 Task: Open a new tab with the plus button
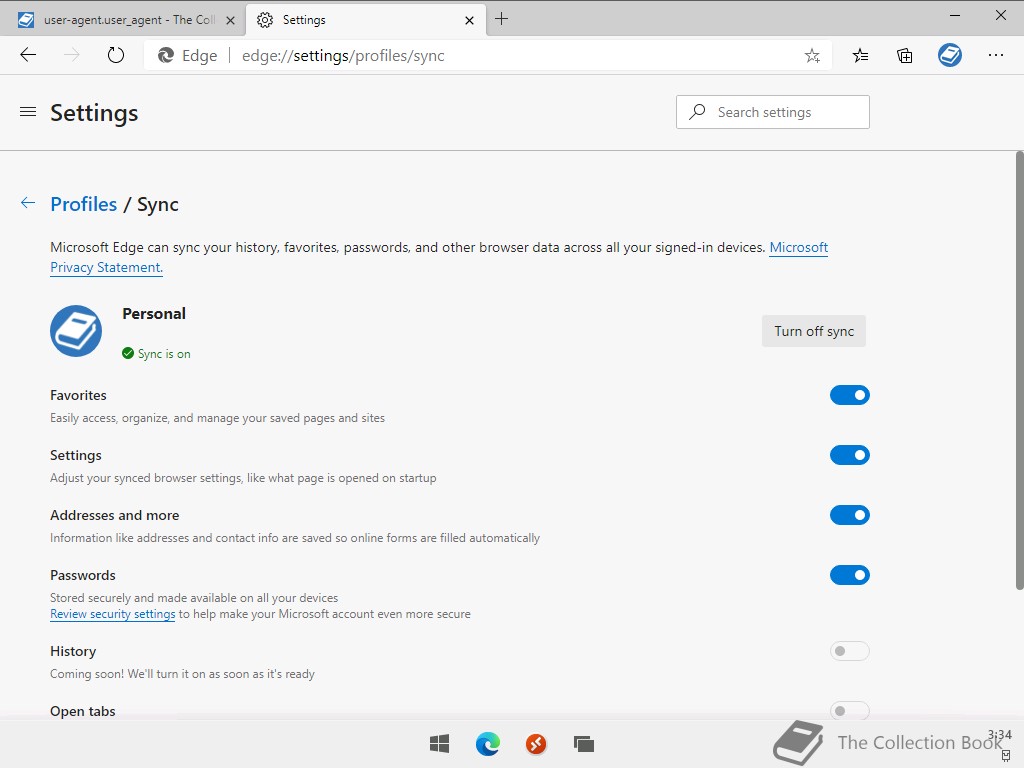[x=501, y=19]
